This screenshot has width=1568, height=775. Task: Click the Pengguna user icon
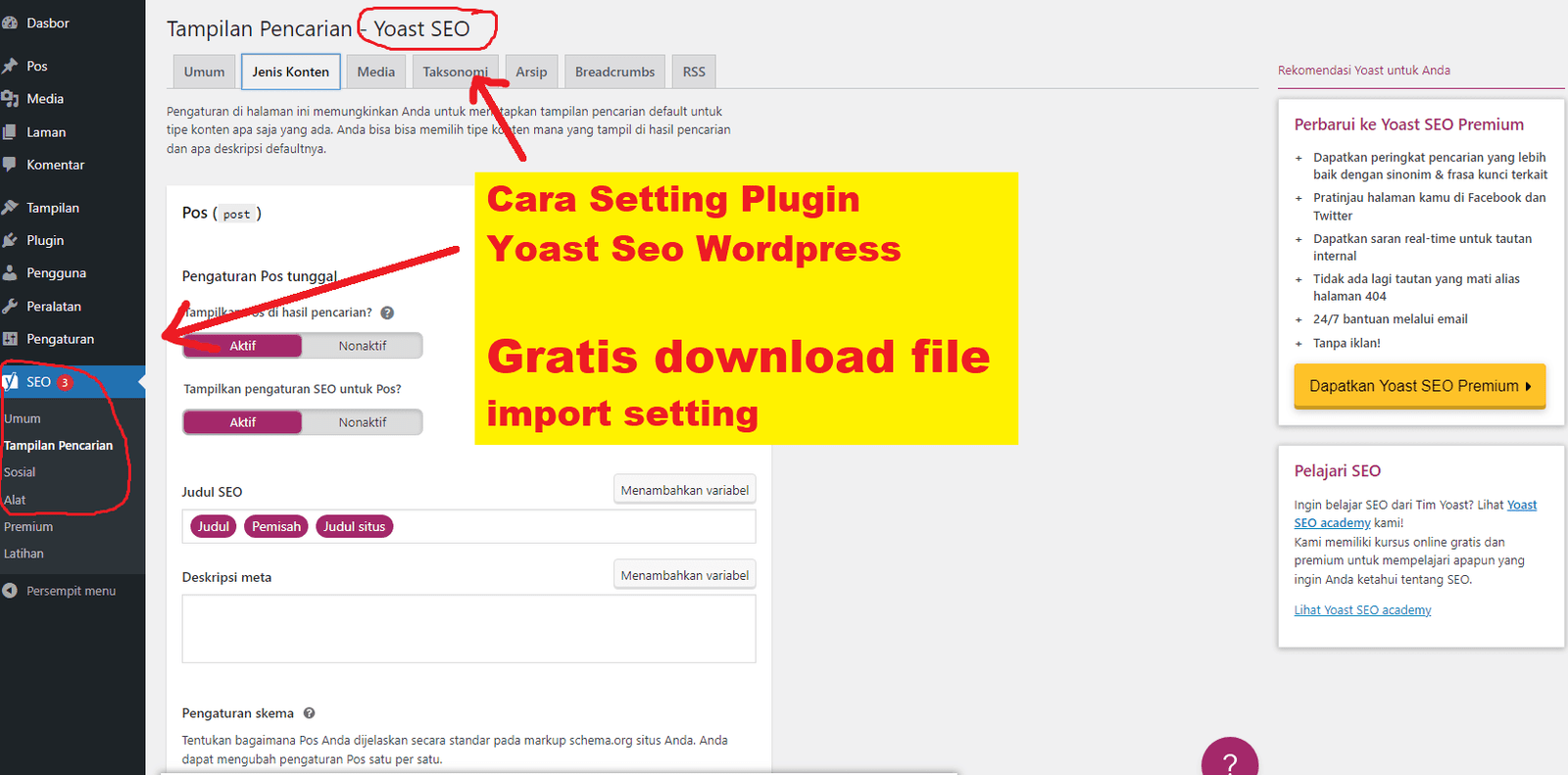click(10, 273)
